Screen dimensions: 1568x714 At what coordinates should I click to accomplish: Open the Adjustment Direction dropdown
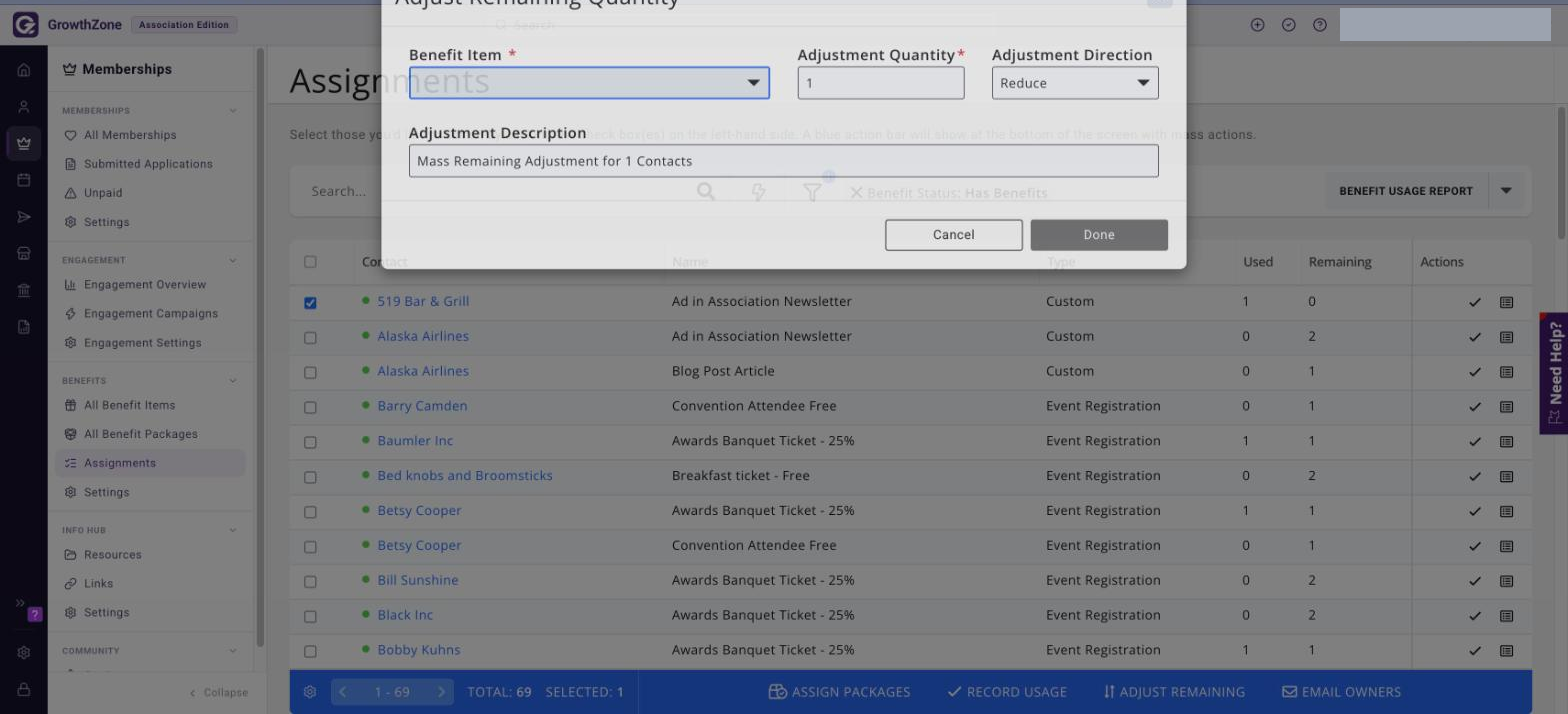point(1075,83)
